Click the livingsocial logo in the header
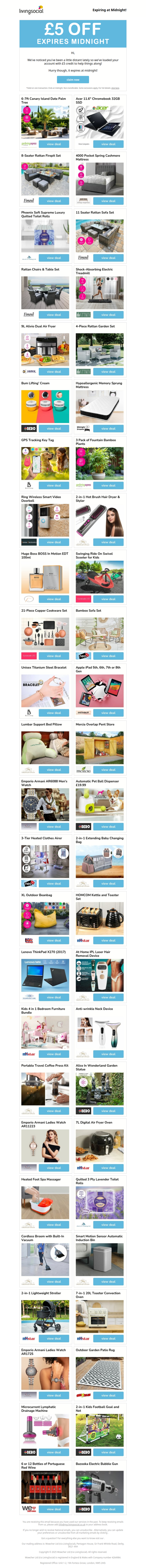This screenshot has height=1568, width=146. pyautogui.click(x=32, y=10)
